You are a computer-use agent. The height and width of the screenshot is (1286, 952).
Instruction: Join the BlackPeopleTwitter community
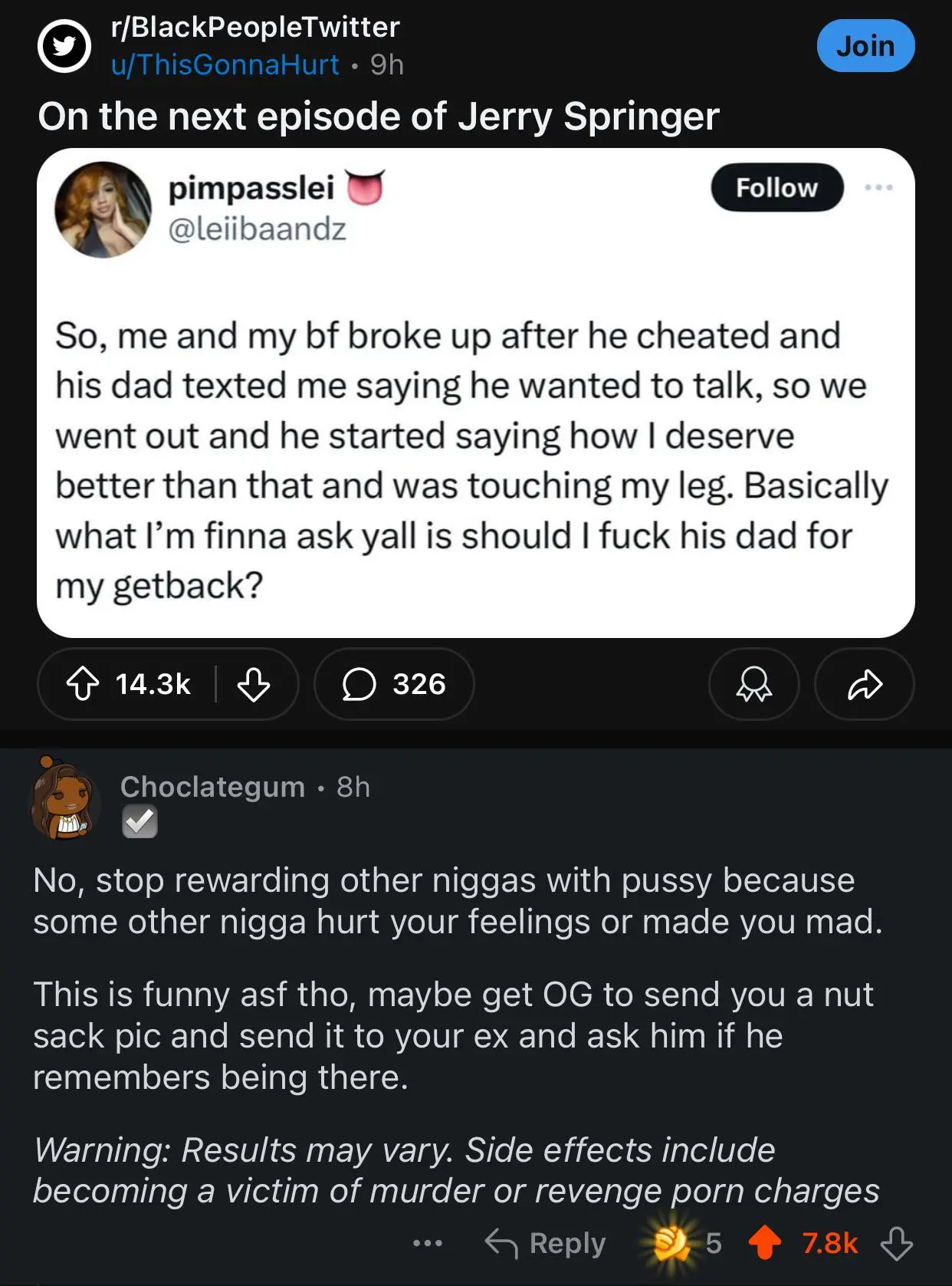point(865,46)
